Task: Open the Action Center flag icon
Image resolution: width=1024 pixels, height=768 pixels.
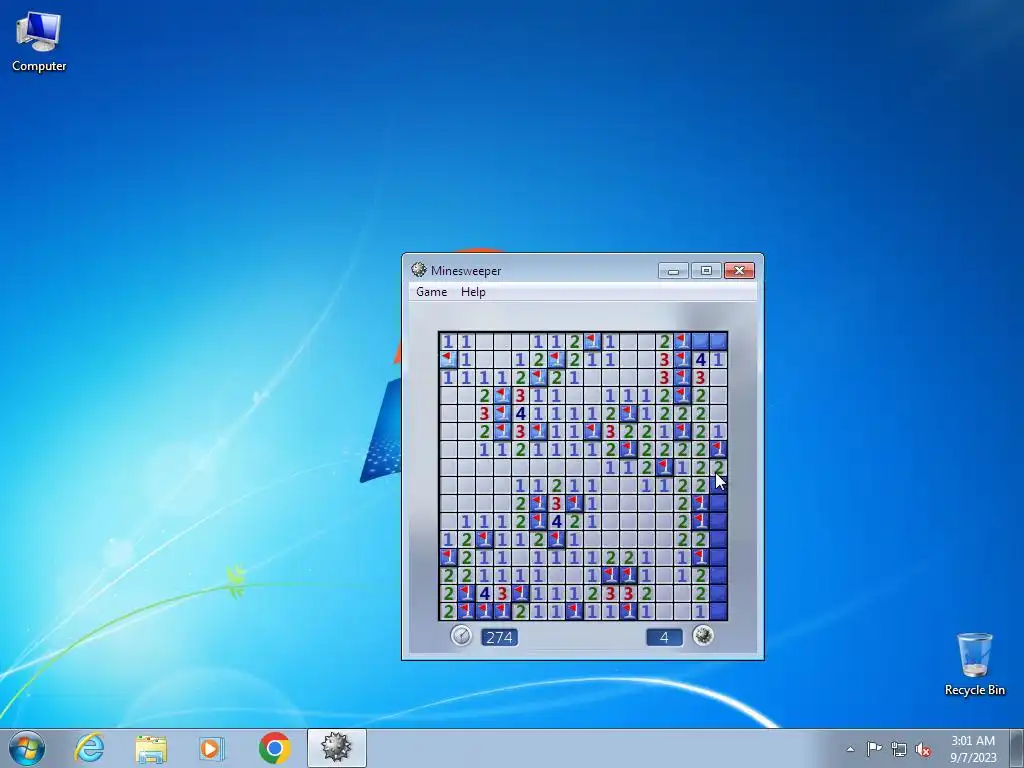Action: pos(874,749)
